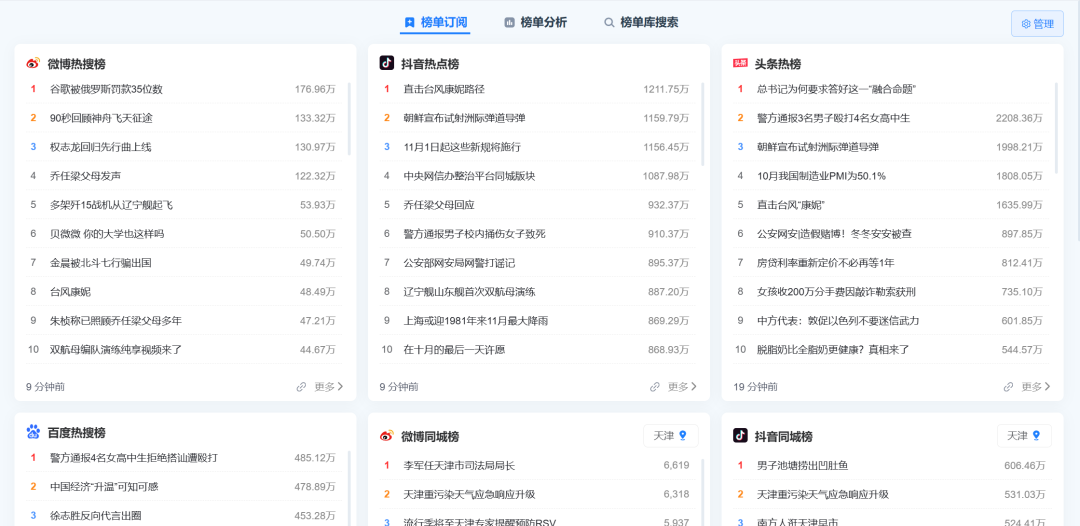Open topic 90秒回顾神舟飞天征途
The width and height of the screenshot is (1080, 526).
101,118
